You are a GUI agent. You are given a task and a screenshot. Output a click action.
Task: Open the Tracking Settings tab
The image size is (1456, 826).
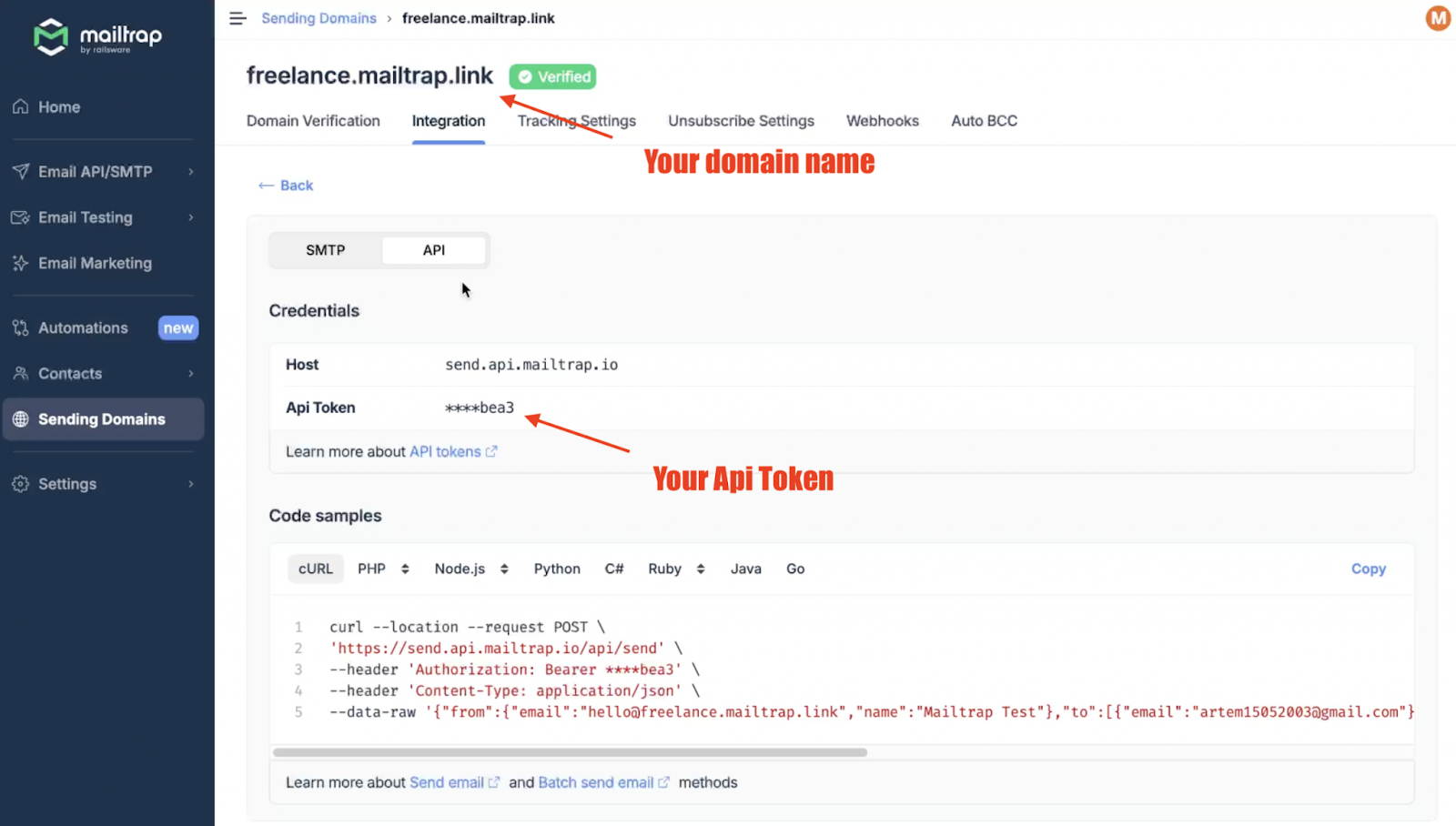(575, 120)
